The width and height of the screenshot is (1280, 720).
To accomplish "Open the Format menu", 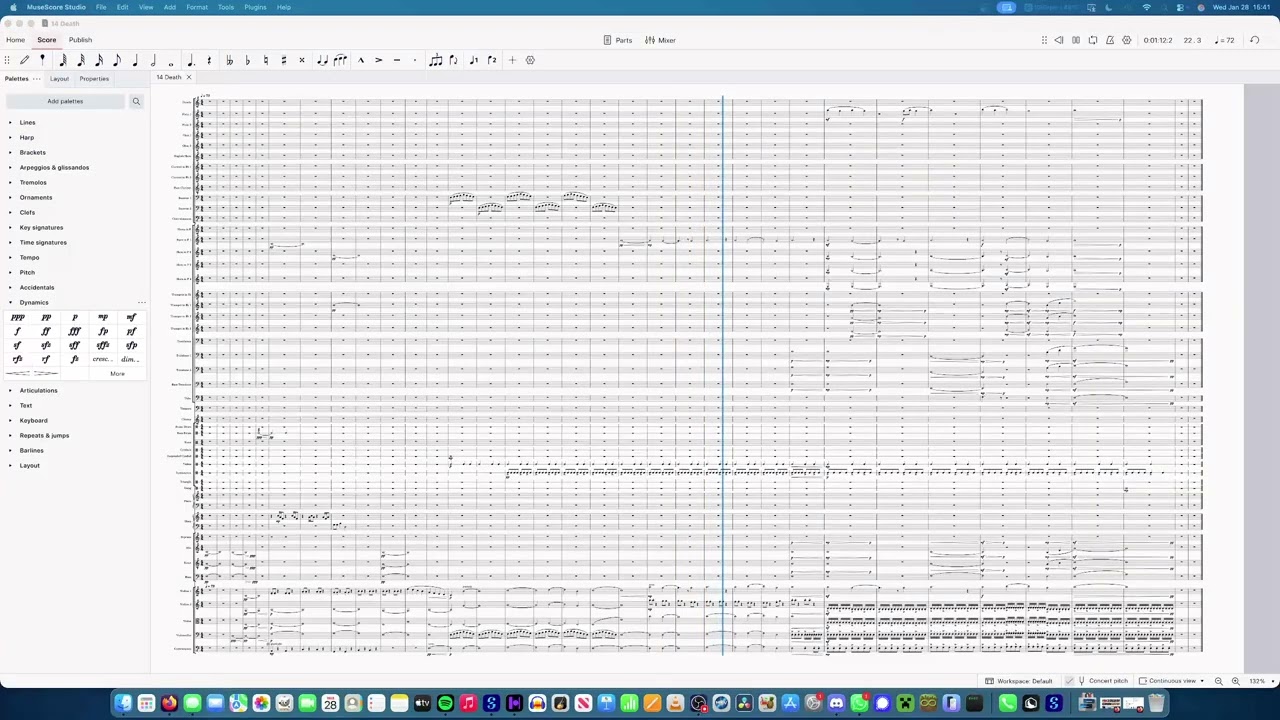I will point(197,7).
